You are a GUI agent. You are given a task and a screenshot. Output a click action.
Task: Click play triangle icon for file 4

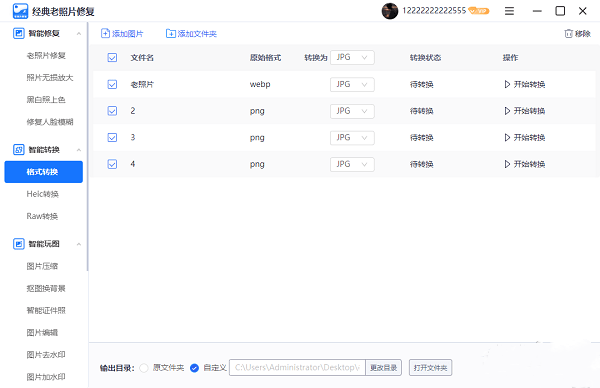click(507, 164)
